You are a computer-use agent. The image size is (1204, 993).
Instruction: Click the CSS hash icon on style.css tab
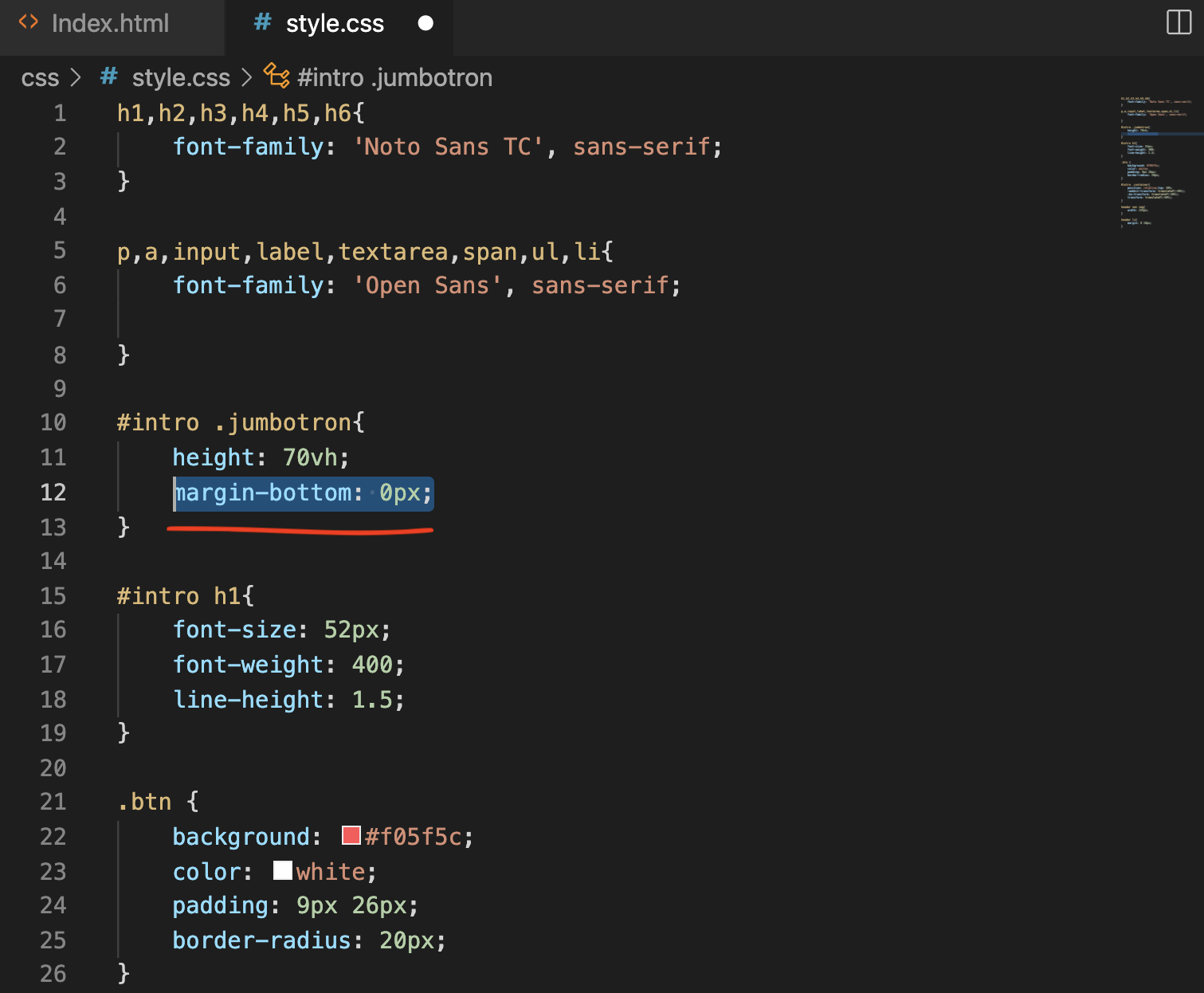click(x=262, y=22)
